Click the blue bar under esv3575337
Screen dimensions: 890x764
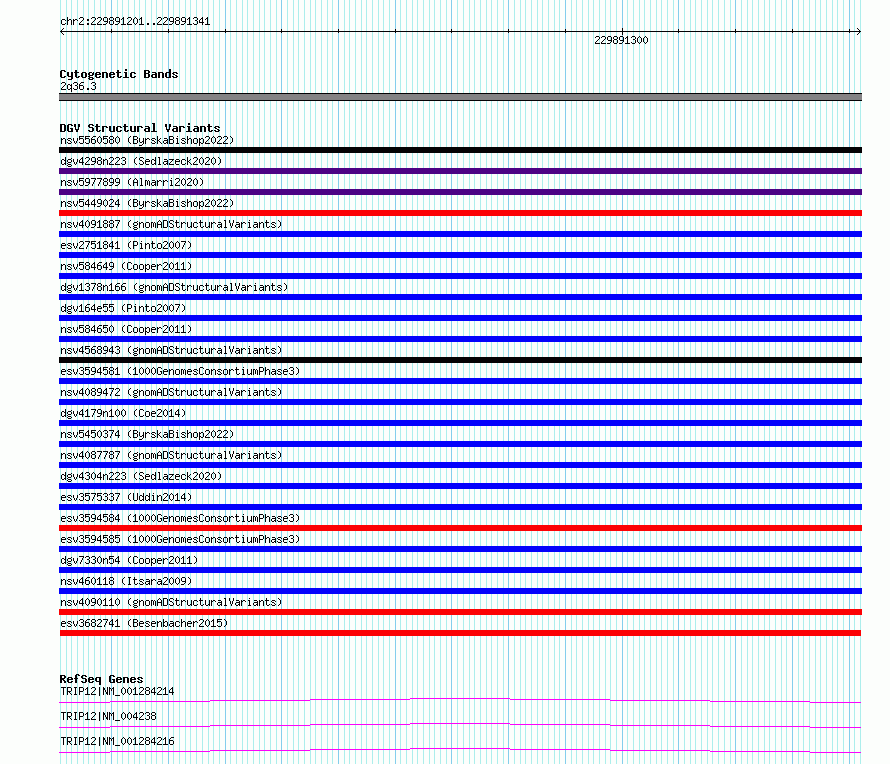460,507
